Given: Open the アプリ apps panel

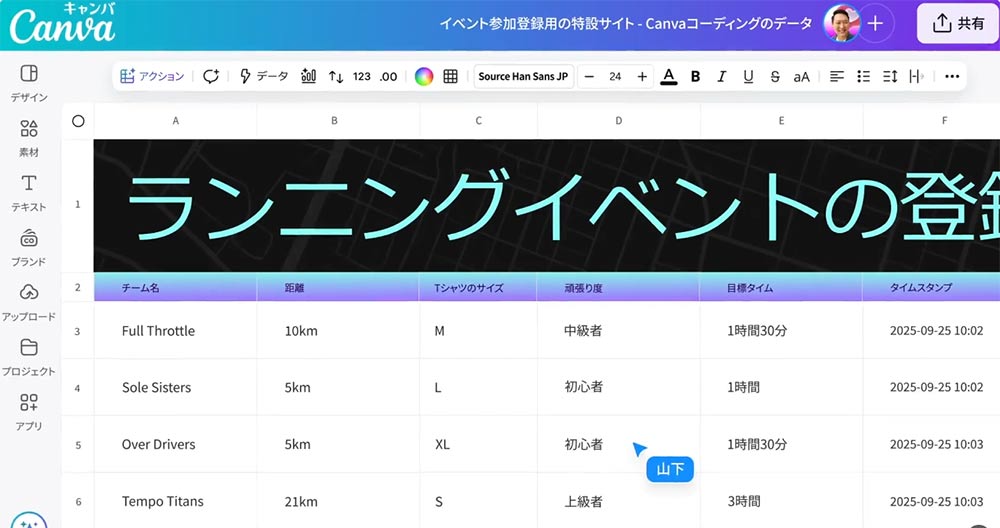Looking at the screenshot, I should pos(29,410).
